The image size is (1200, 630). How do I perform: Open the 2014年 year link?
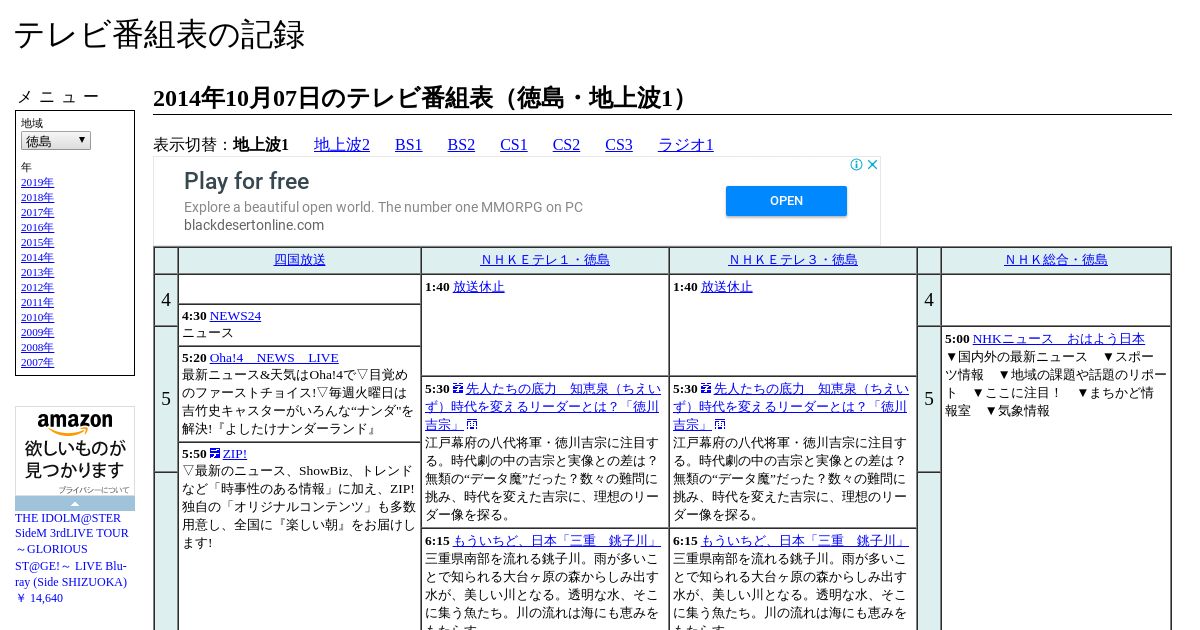click(37, 257)
